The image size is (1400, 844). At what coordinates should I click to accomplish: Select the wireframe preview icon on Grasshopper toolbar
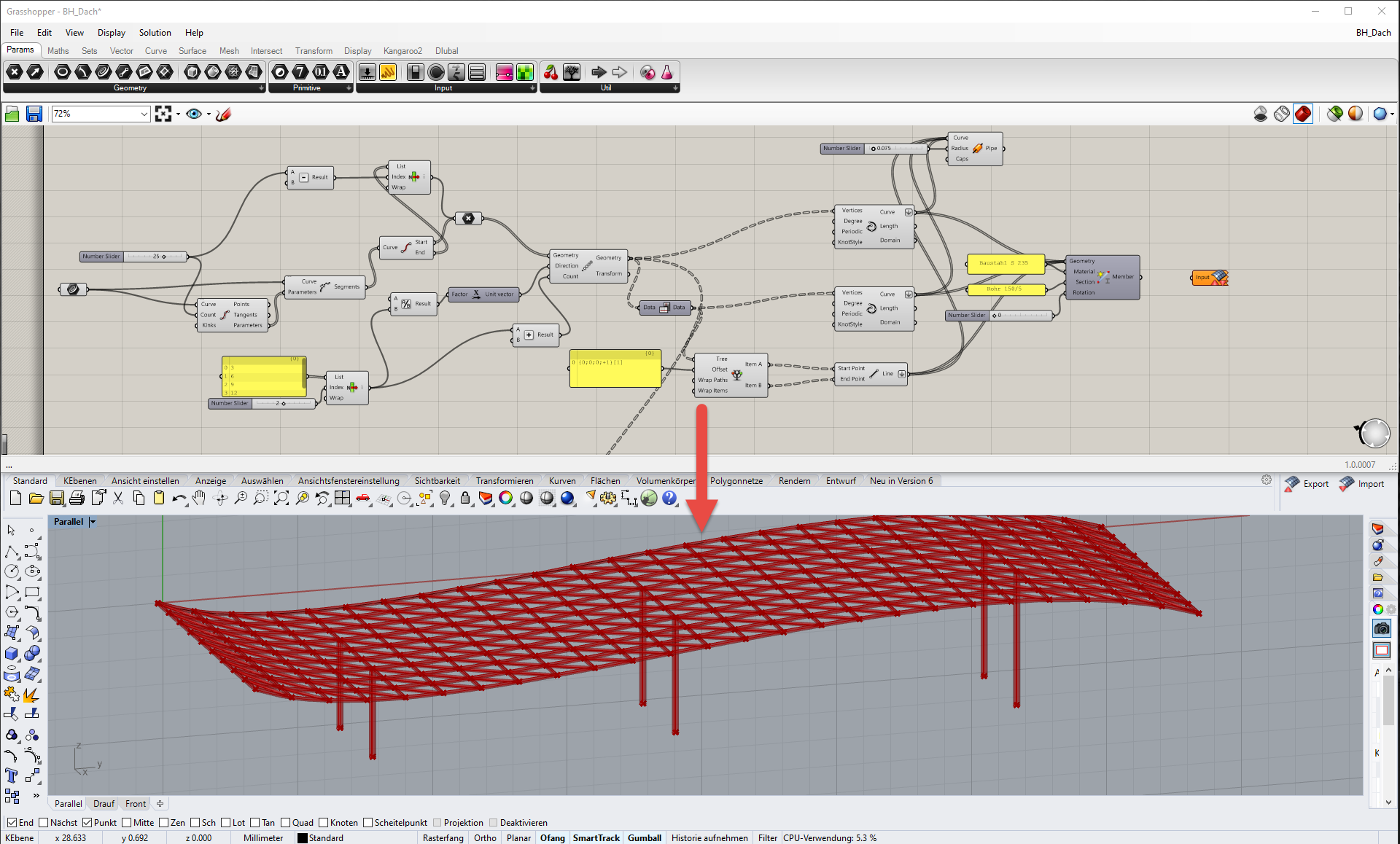pyautogui.click(x=1281, y=114)
